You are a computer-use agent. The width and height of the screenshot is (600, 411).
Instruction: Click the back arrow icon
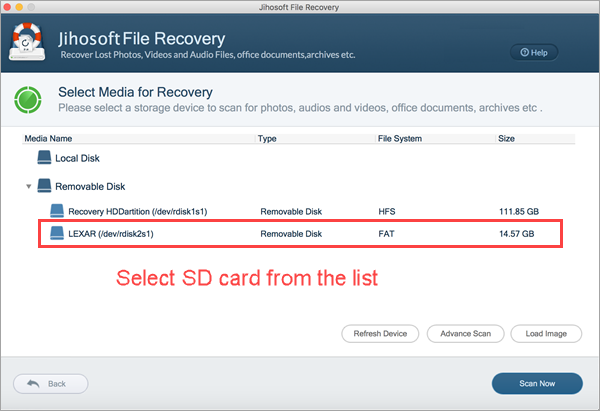(x=33, y=383)
